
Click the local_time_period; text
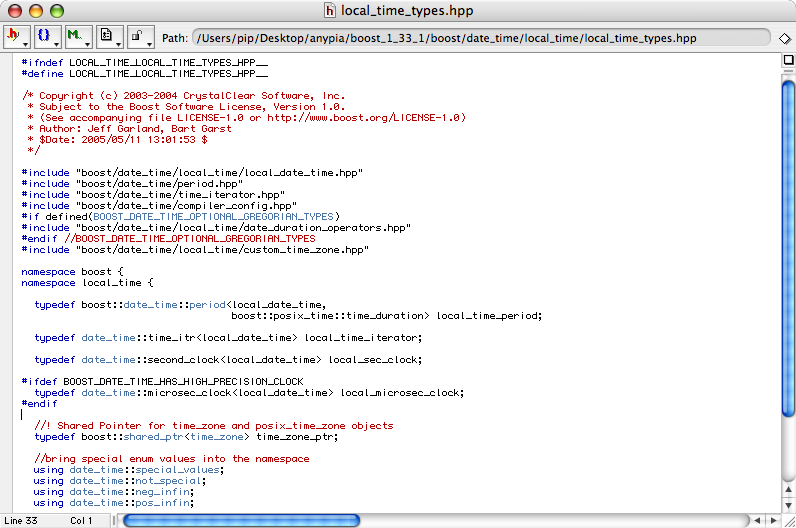pos(489,316)
